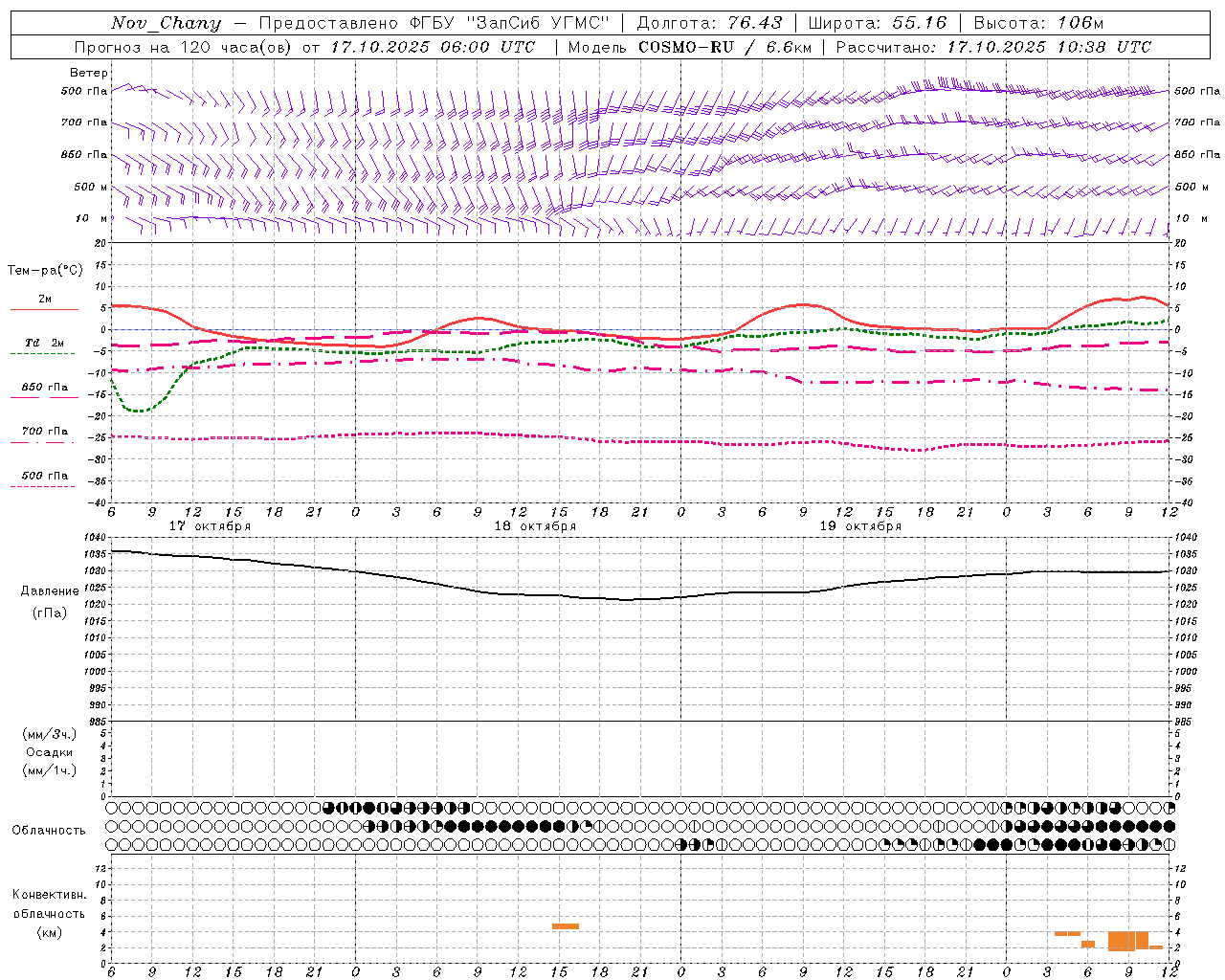Click the '850 гПа' temperature legend entry

[44, 388]
